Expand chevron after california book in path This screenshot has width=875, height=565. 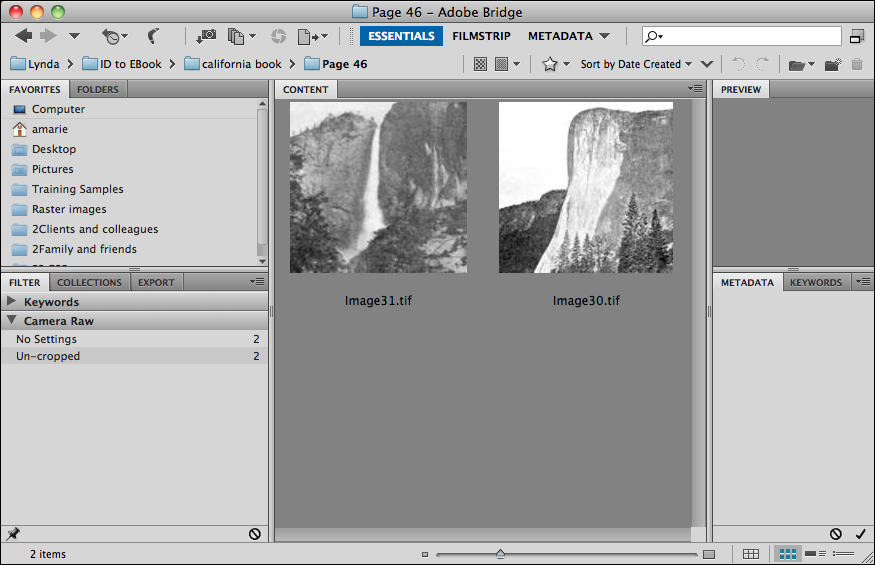coord(292,64)
